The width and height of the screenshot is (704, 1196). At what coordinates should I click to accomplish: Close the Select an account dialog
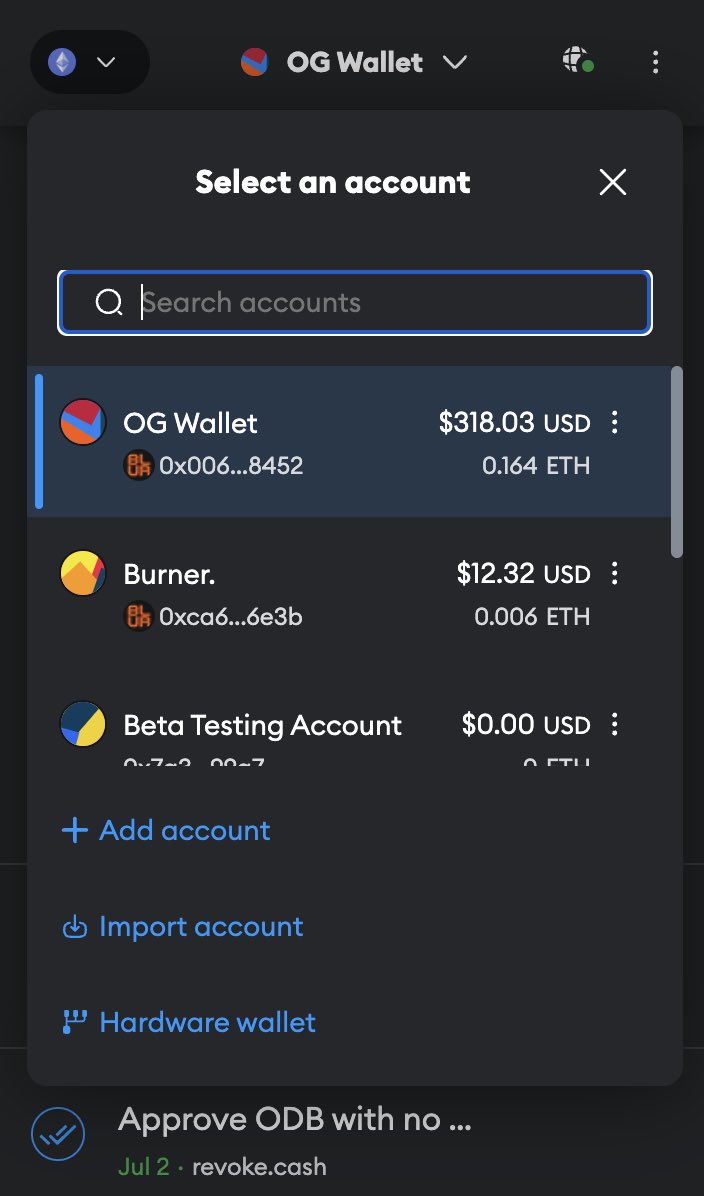[612, 182]
